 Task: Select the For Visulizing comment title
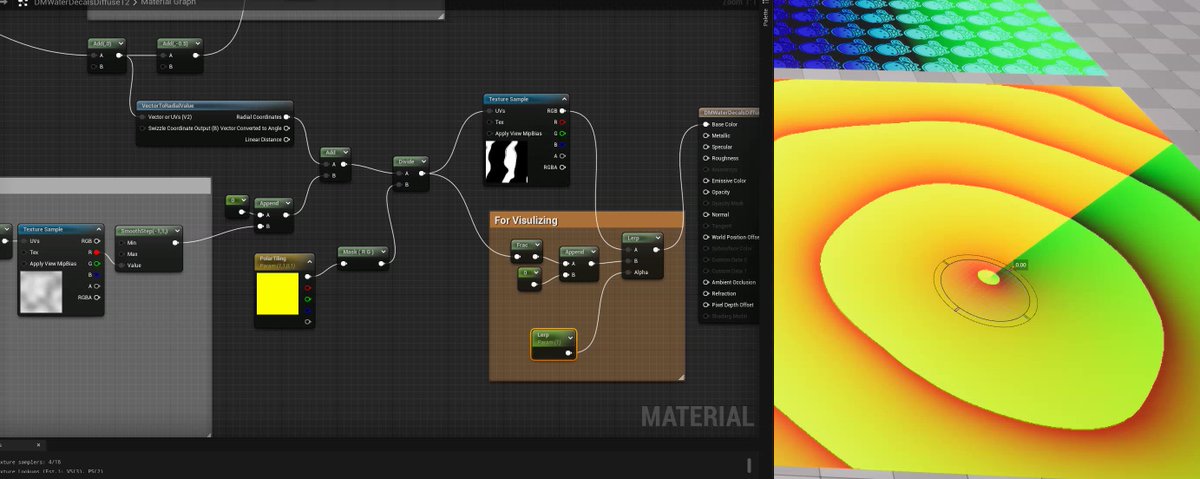pyautogui.click(x=526, y=219)
